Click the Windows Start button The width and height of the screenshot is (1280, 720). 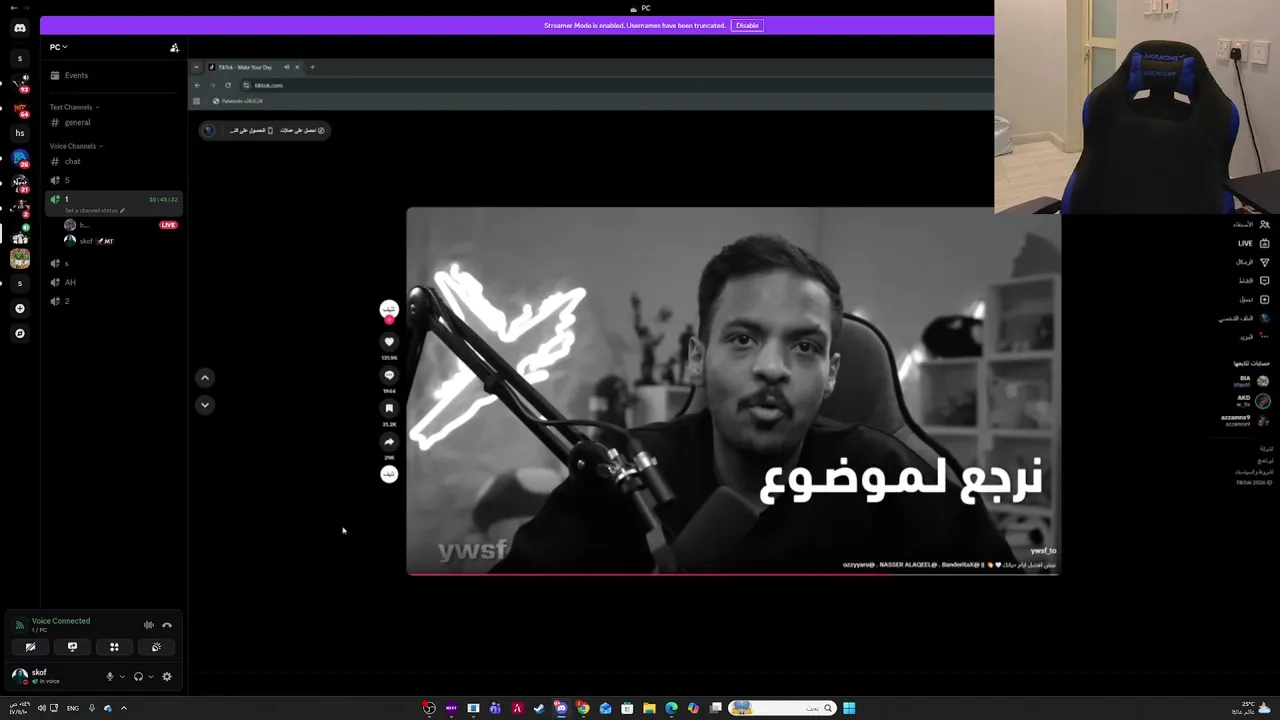[849, 708]
